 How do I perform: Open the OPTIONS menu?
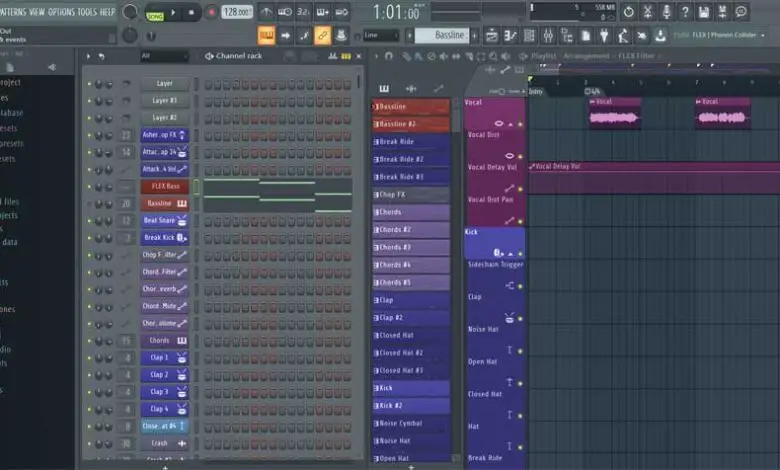pyautogui.click(x=61, y=12)
